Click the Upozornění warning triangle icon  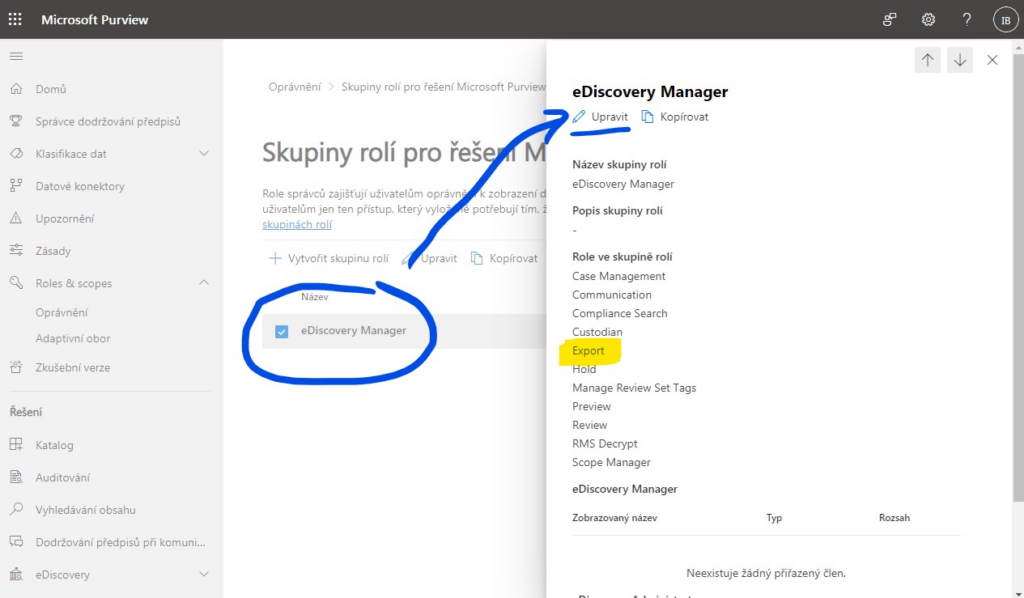[x=16, y=218]
